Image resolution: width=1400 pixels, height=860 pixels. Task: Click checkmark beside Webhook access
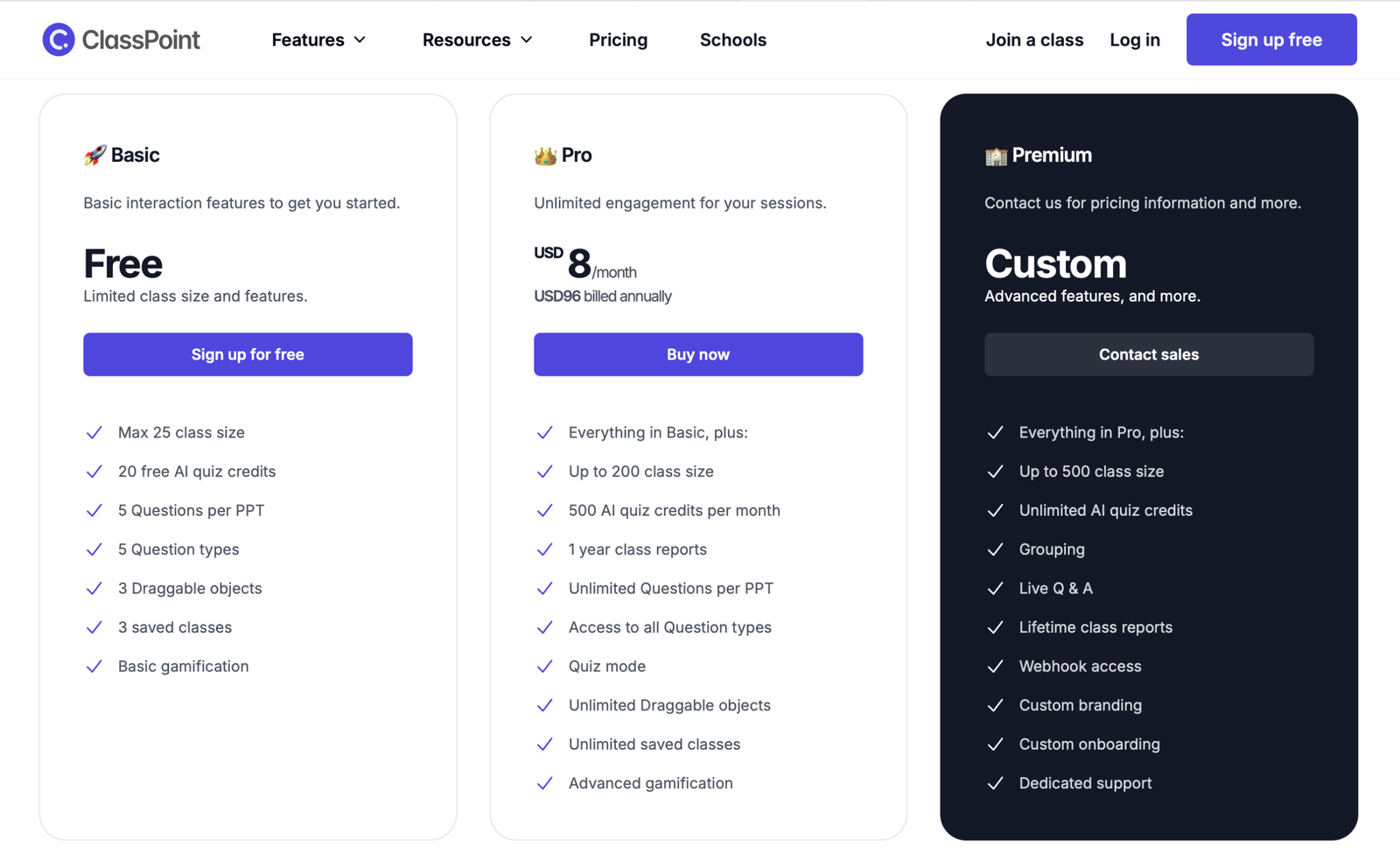point(995,667)
